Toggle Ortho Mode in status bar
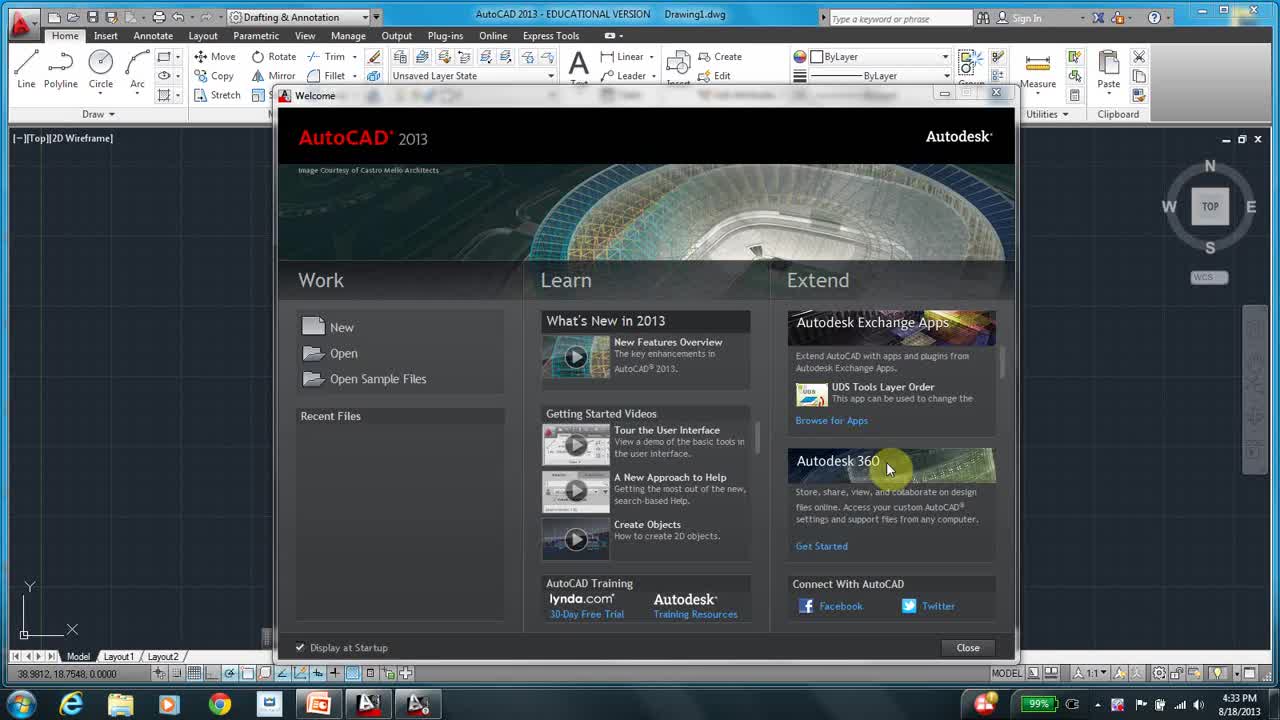 click(x=212, y=673)
